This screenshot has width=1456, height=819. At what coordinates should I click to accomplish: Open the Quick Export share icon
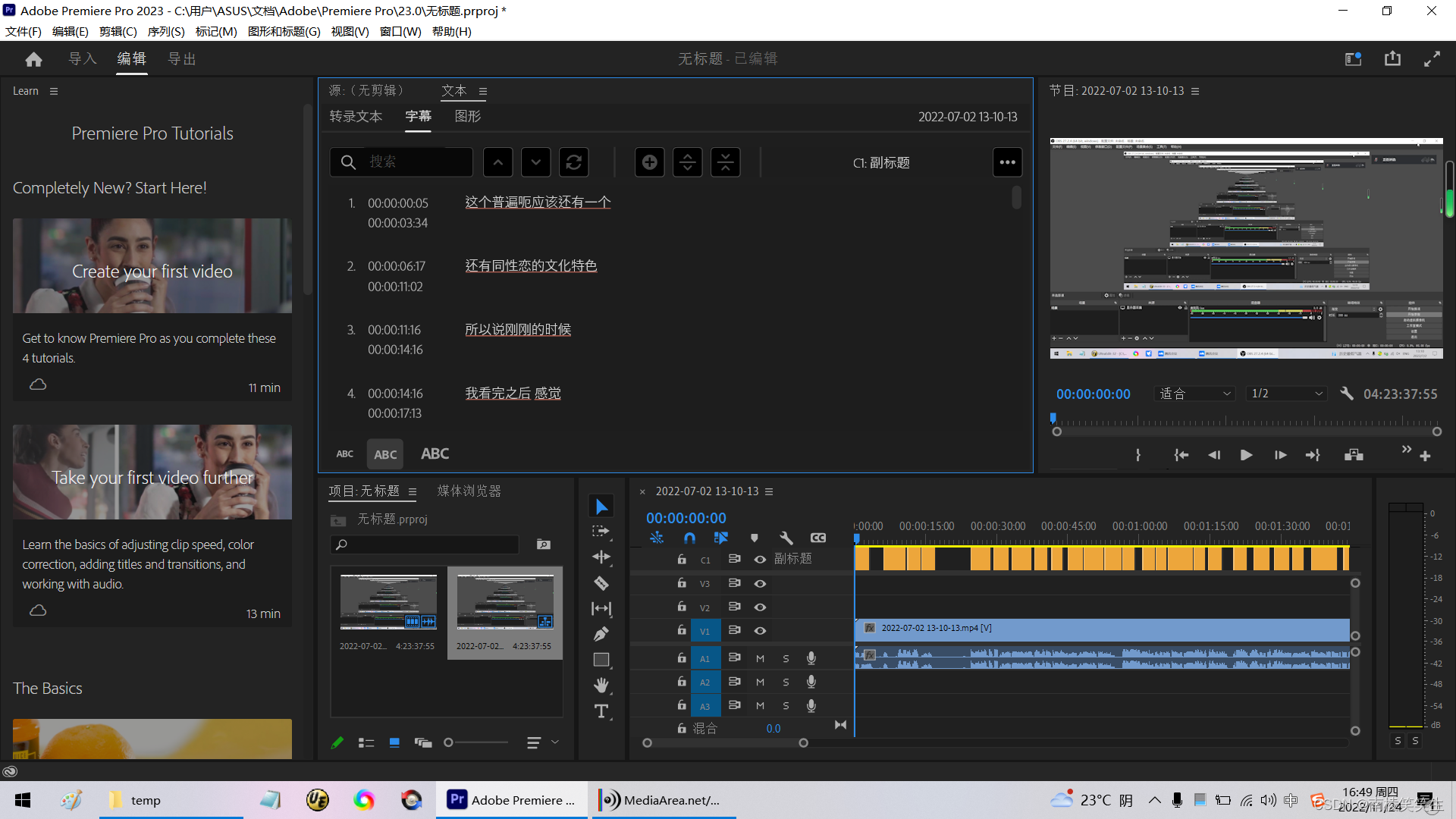click(x=1392, y=59)
